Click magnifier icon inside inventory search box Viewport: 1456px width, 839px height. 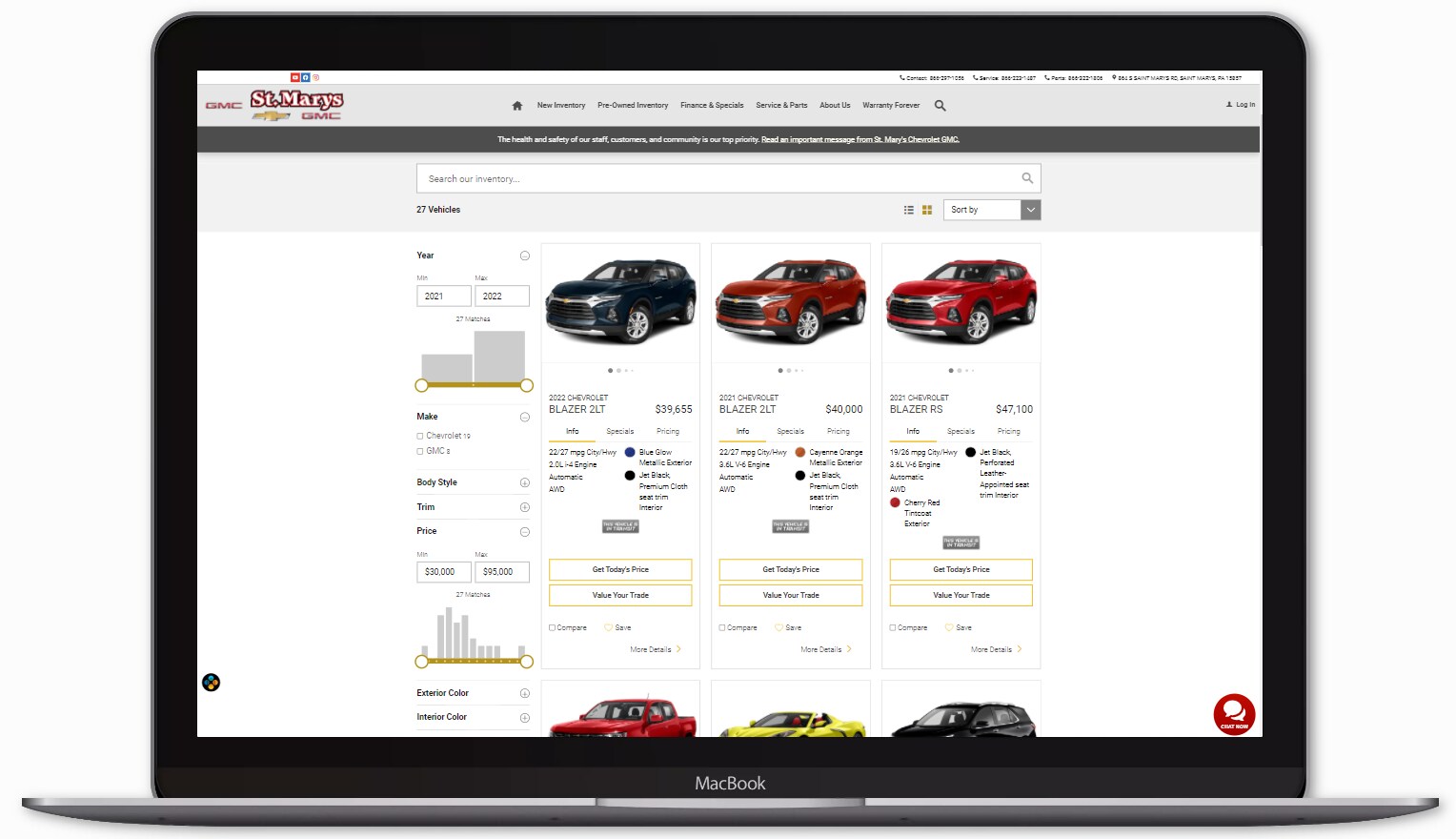click(x=1027, y=178)
